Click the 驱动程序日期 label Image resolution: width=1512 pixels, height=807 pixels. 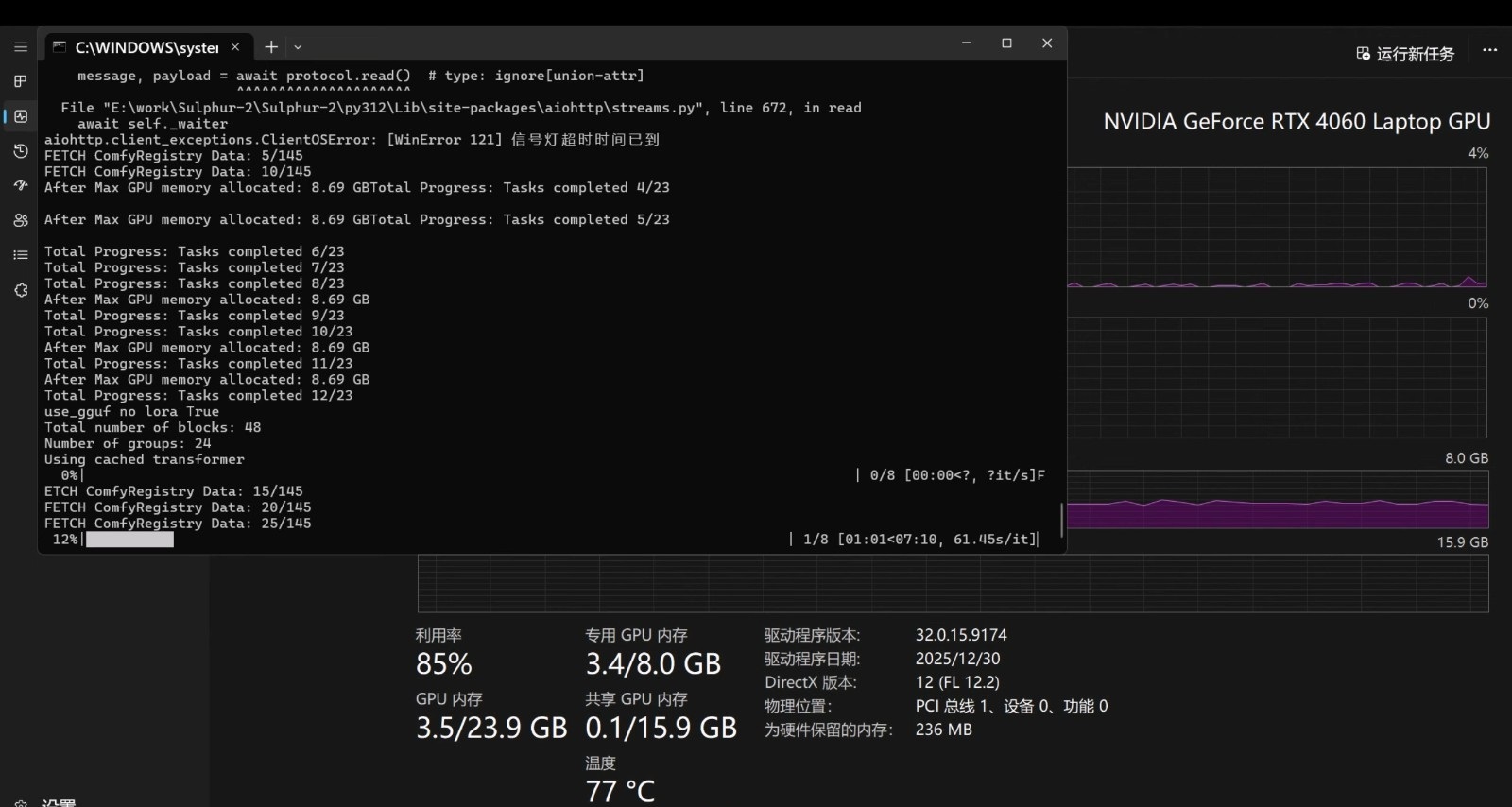tap(813, 659)
